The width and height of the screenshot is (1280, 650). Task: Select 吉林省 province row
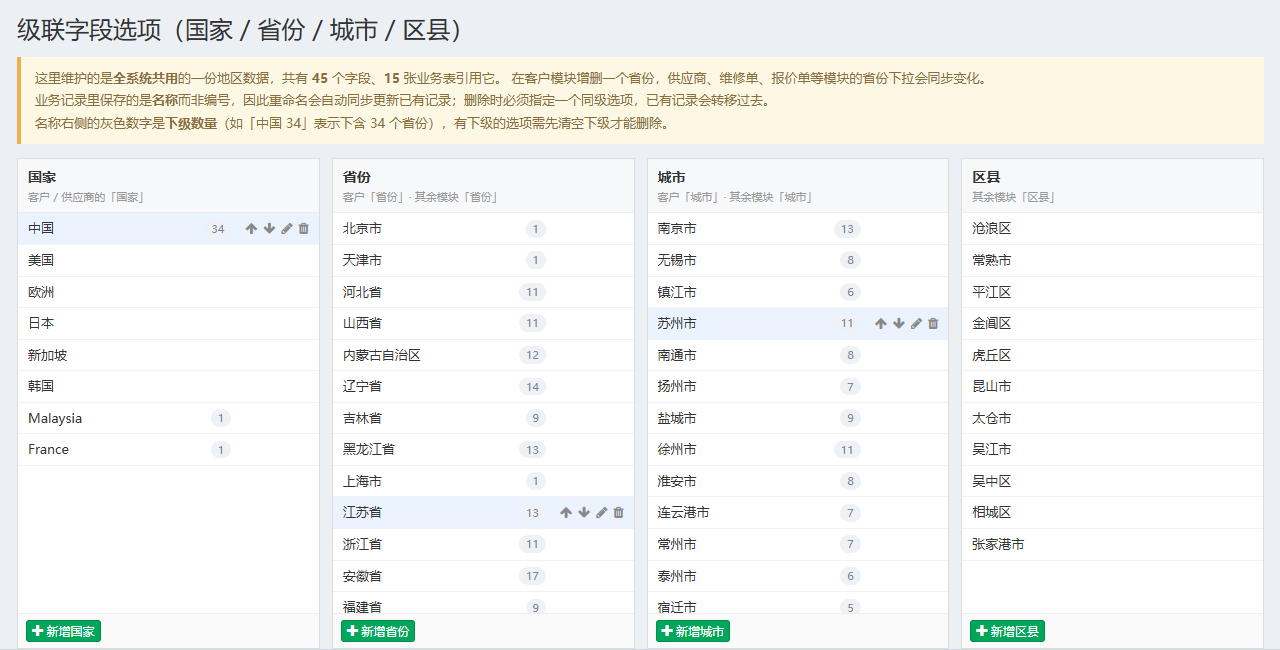[x=483, y=418]
